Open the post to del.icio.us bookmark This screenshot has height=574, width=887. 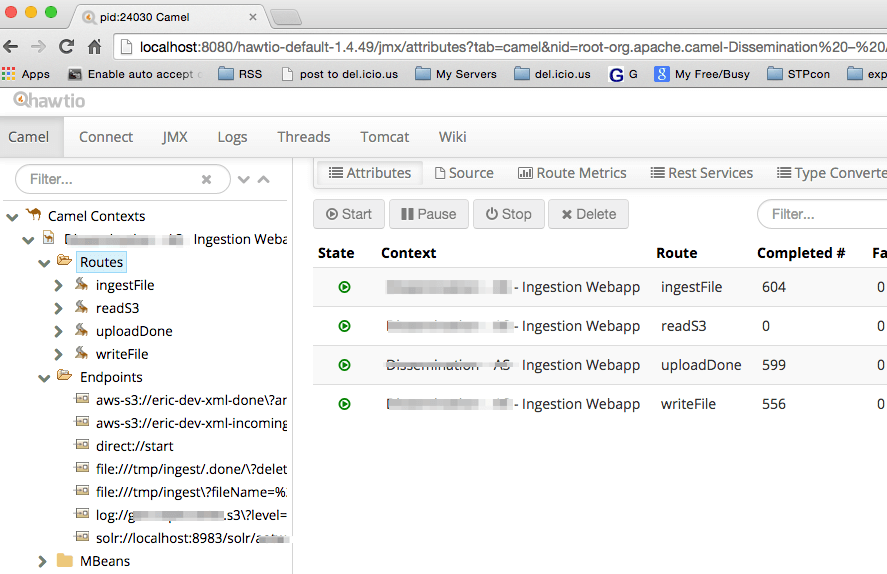click(x=340, y=74)
